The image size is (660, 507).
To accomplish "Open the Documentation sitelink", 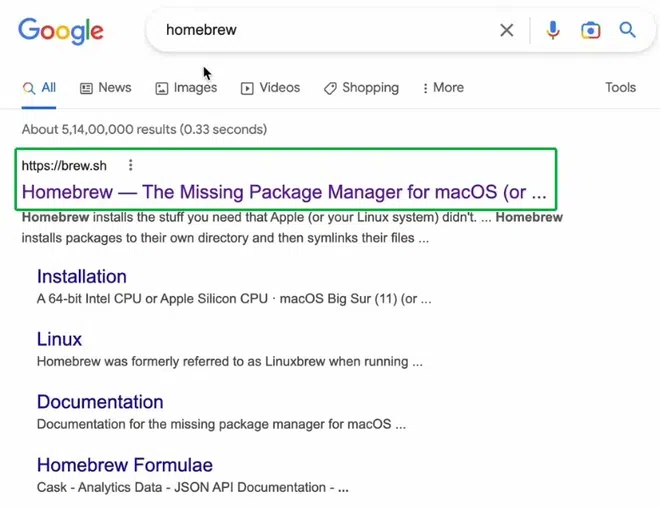I will pos(100,402).
